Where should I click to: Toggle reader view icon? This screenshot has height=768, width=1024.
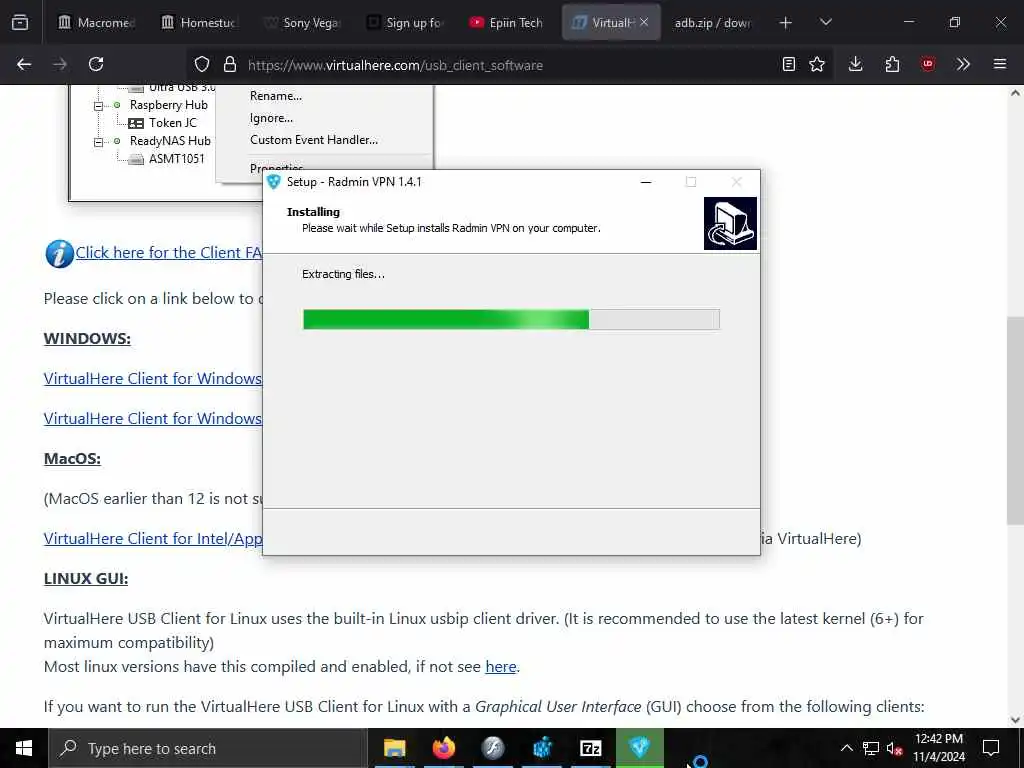(x=789, y=64)
